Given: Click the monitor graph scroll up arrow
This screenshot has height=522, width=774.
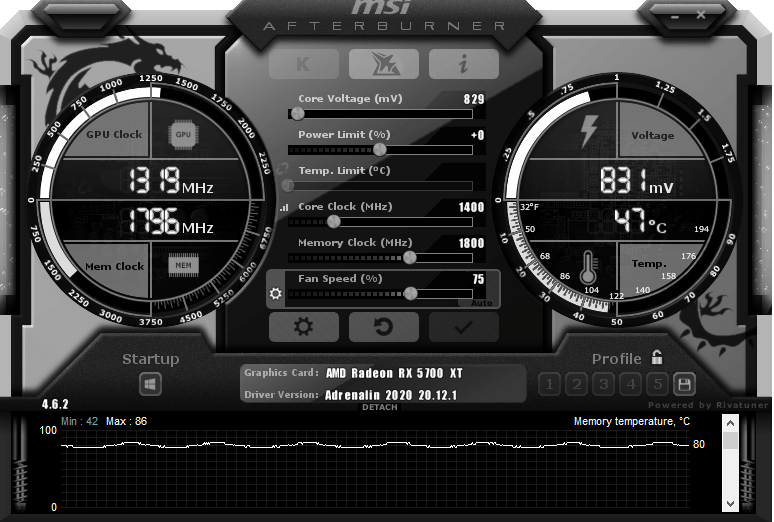Looking at the screenshot, I should 730,423.
